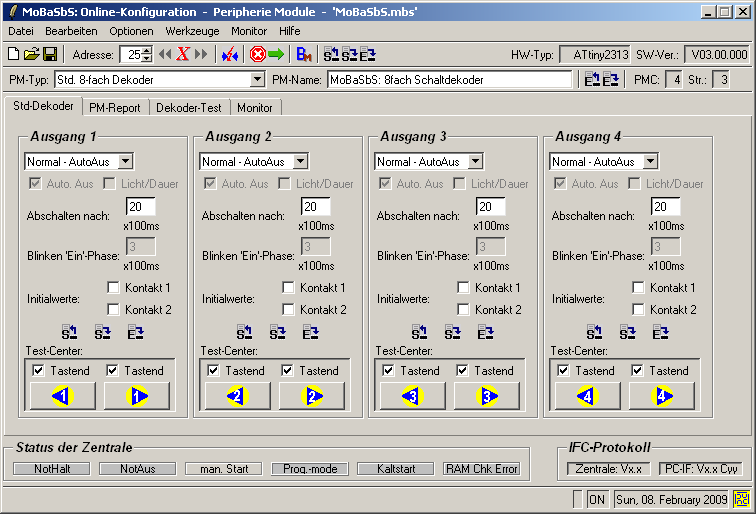Open a file with the folder icon
This screenshot has width=756, height=514.
pyautogui.click(x=31, y=54)
